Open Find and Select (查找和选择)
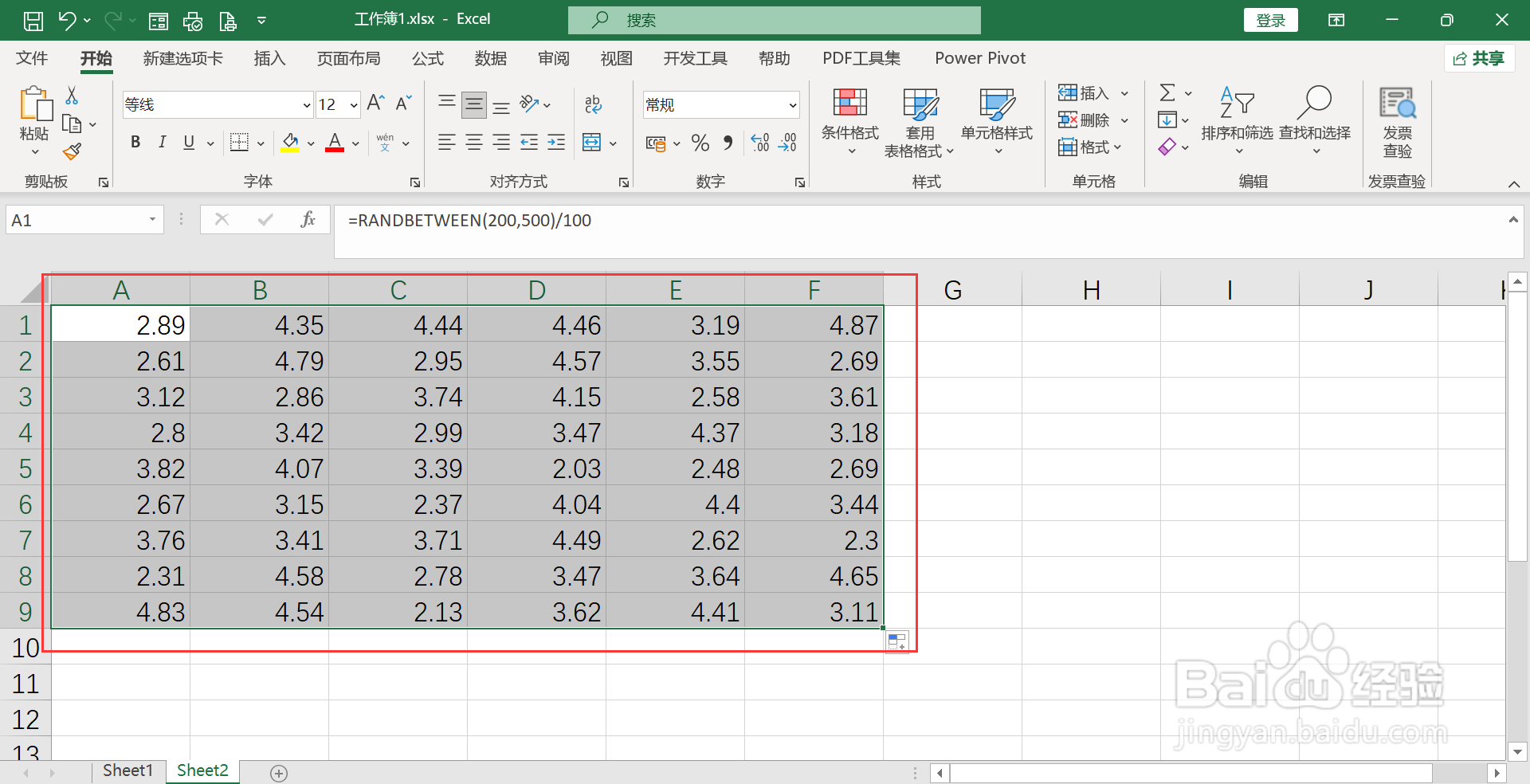The height and width of the screenshot is (784, 1530). [1315, 121]
